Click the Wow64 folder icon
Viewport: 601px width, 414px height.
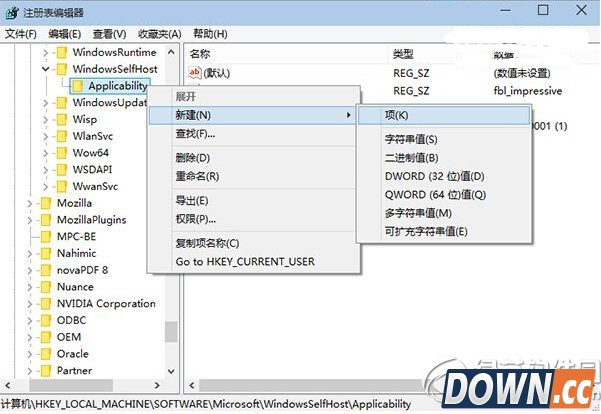pos(62,153)
